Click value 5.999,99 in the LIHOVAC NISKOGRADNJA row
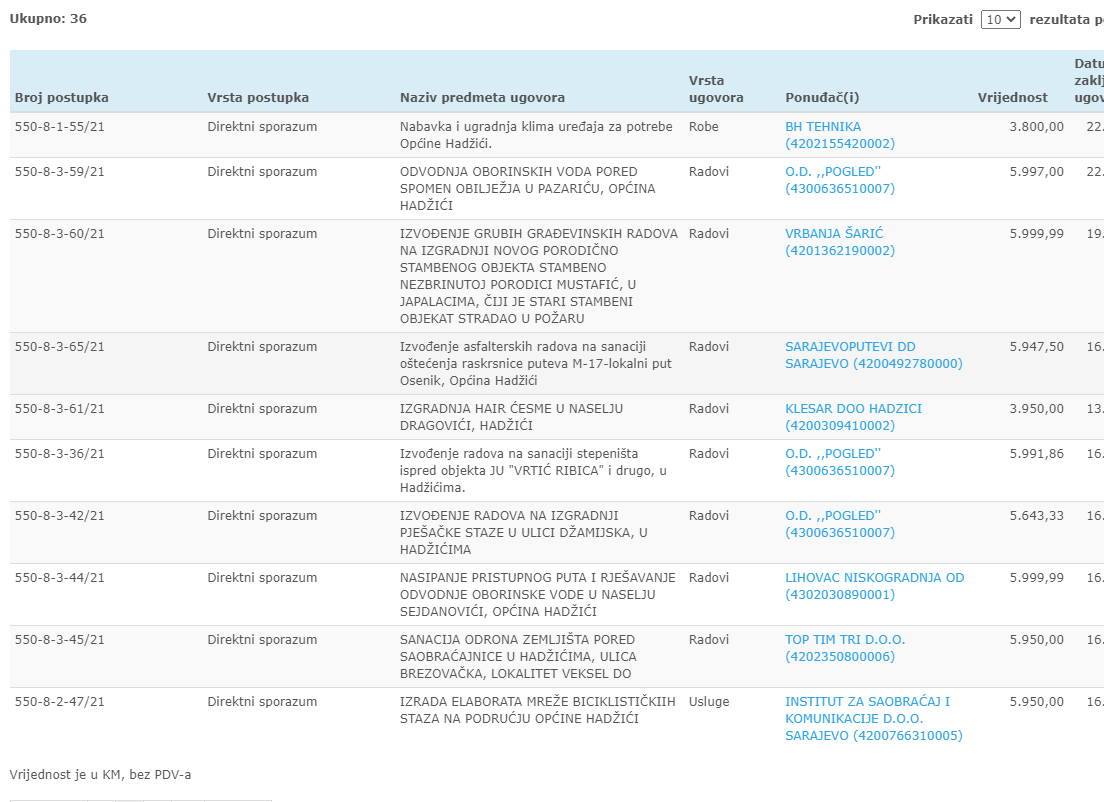Viewport: 1104px width, 802px height. [1036, 577]
